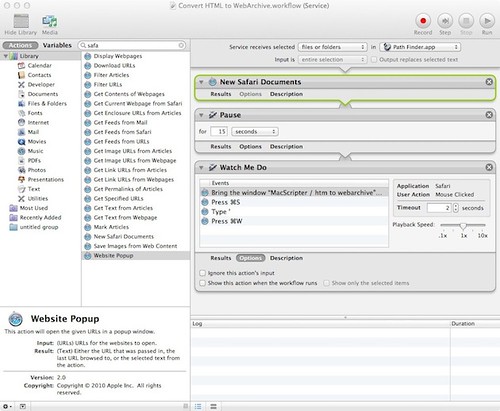Clear the search field text
Viewport: 500px width, 411px height.
tap(181, 45)
